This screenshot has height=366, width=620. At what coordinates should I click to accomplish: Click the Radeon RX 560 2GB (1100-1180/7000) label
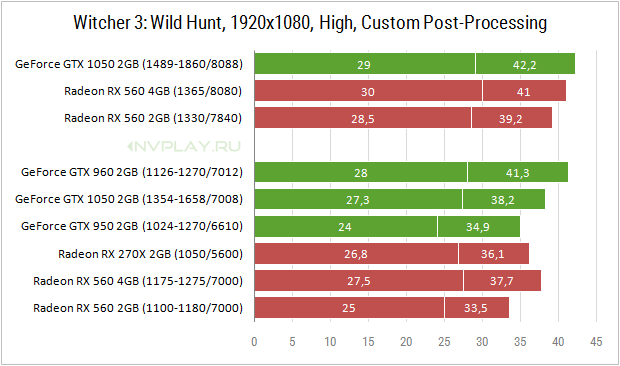point(138,308)
